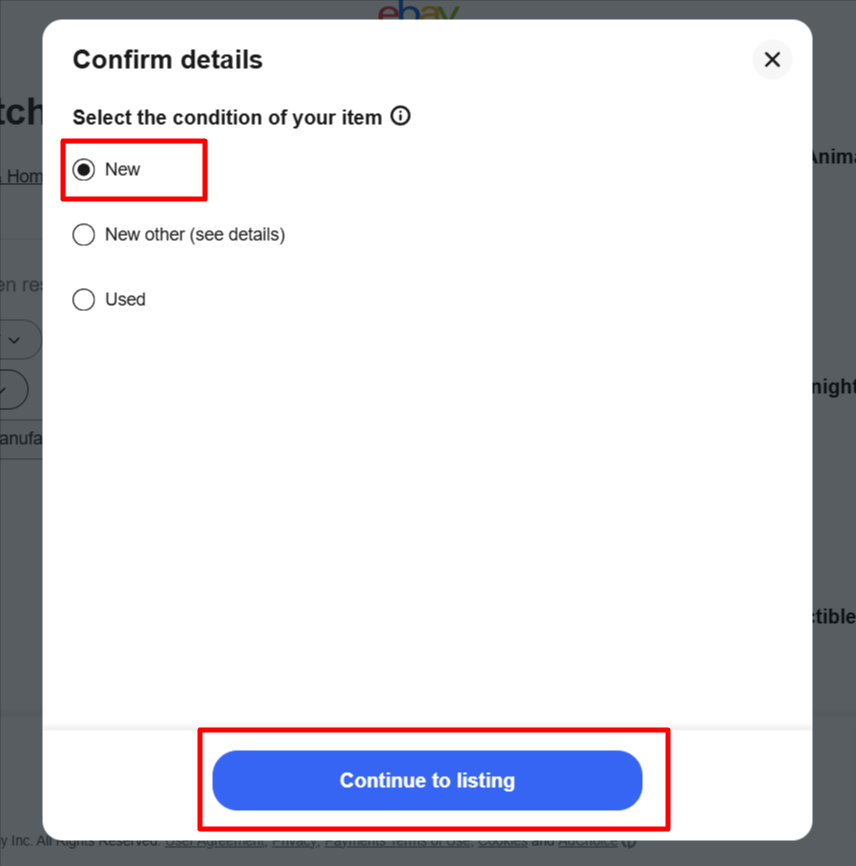Click 'Select the condition of your item' text
This screenshot has height=866, width=856.
228,118
